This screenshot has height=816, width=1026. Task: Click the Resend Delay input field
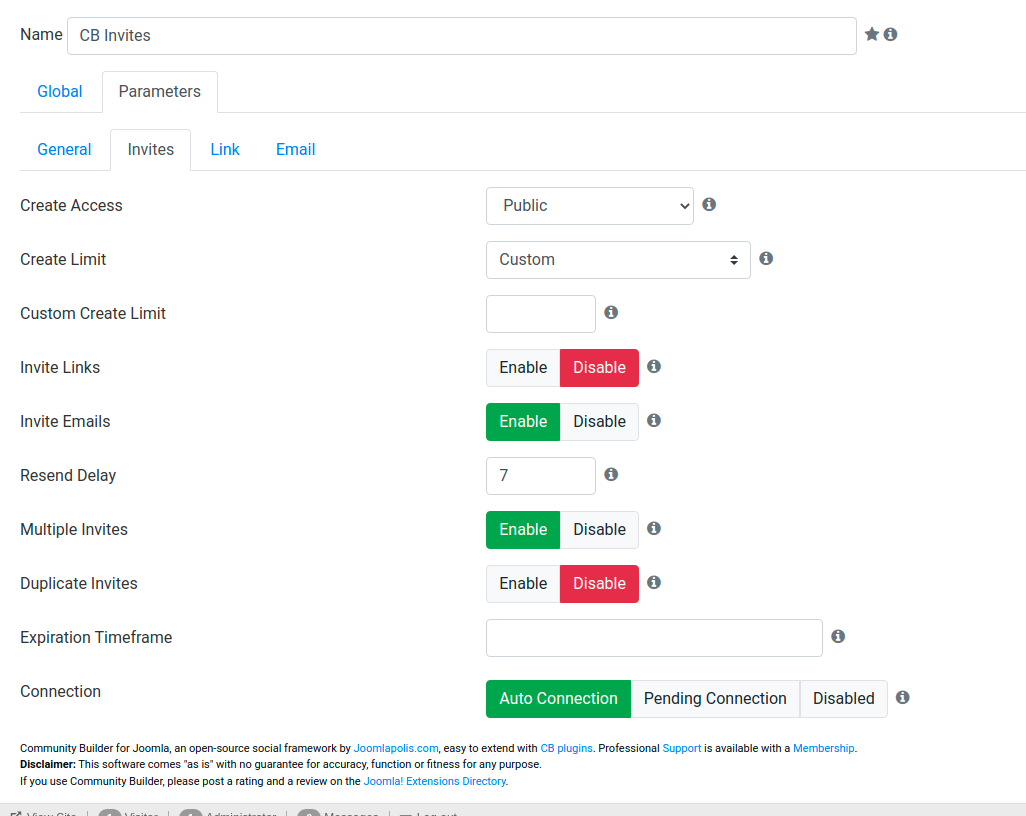[540, 476]
